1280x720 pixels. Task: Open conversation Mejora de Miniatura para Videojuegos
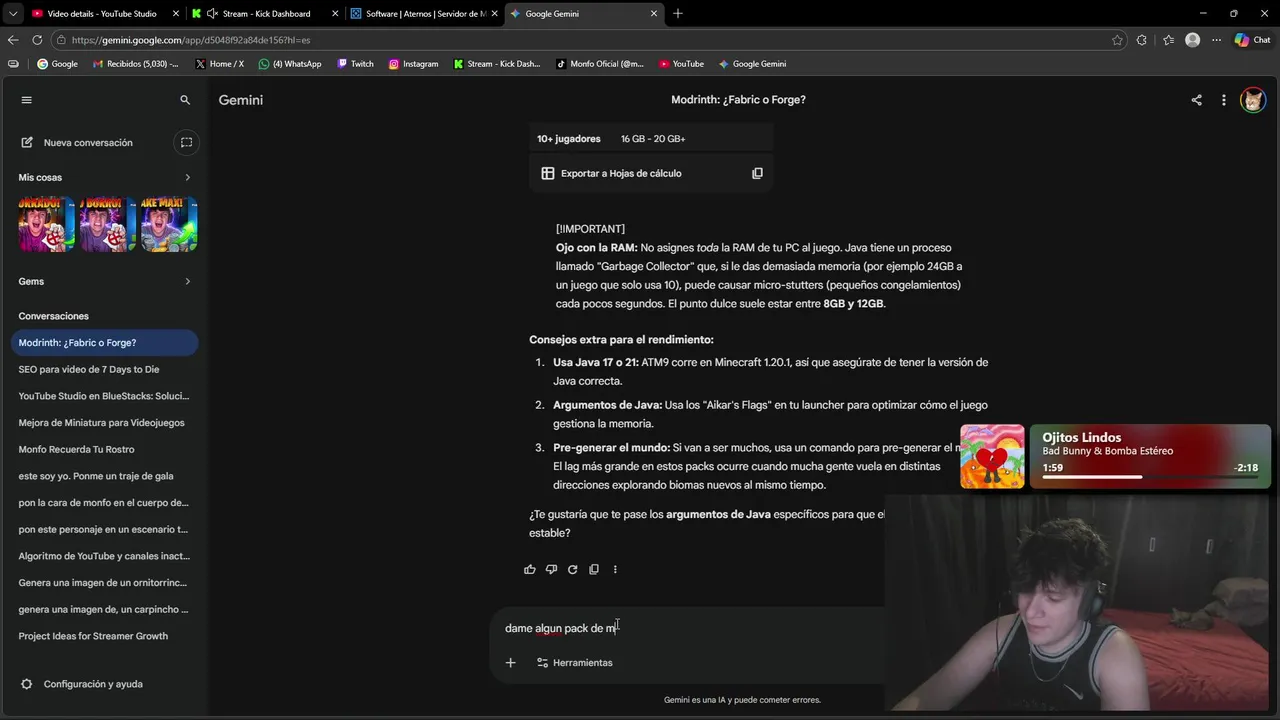pos(104,423)
